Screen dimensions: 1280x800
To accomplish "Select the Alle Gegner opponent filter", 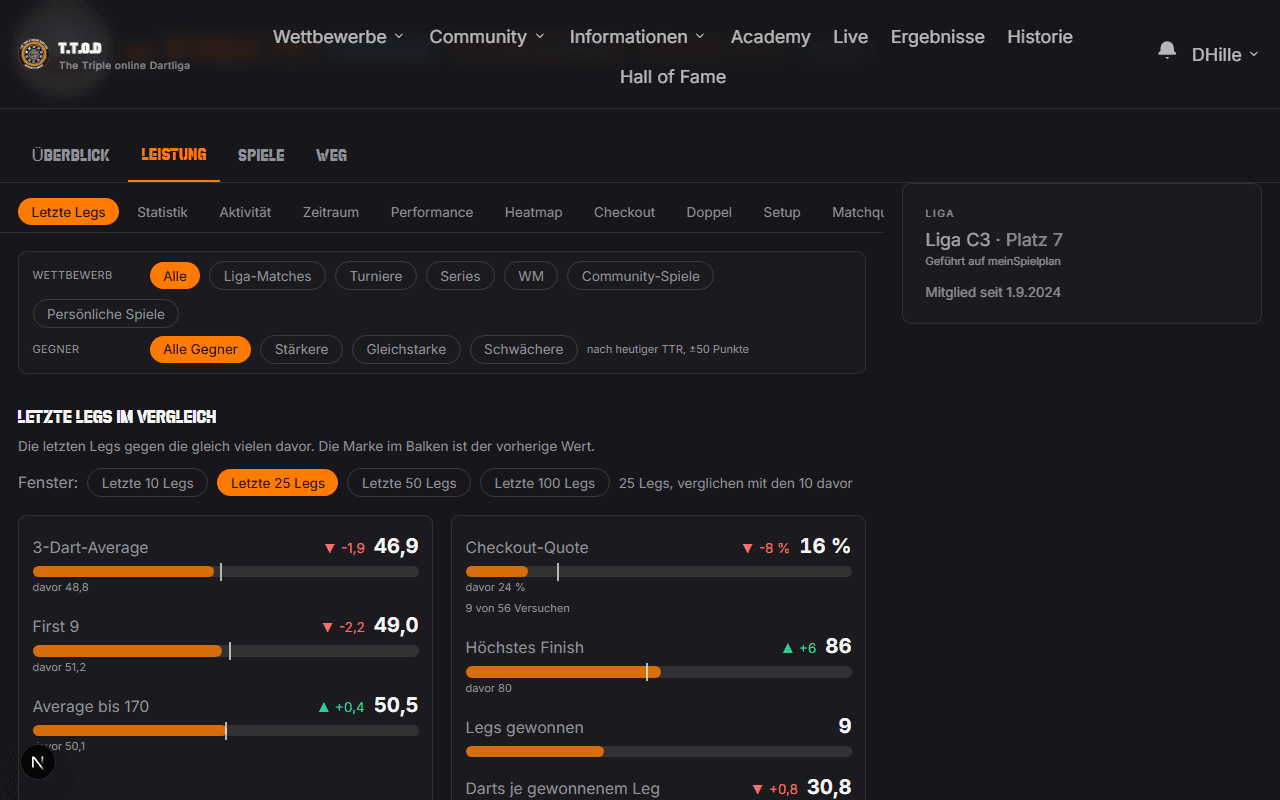I will point(200,349).
